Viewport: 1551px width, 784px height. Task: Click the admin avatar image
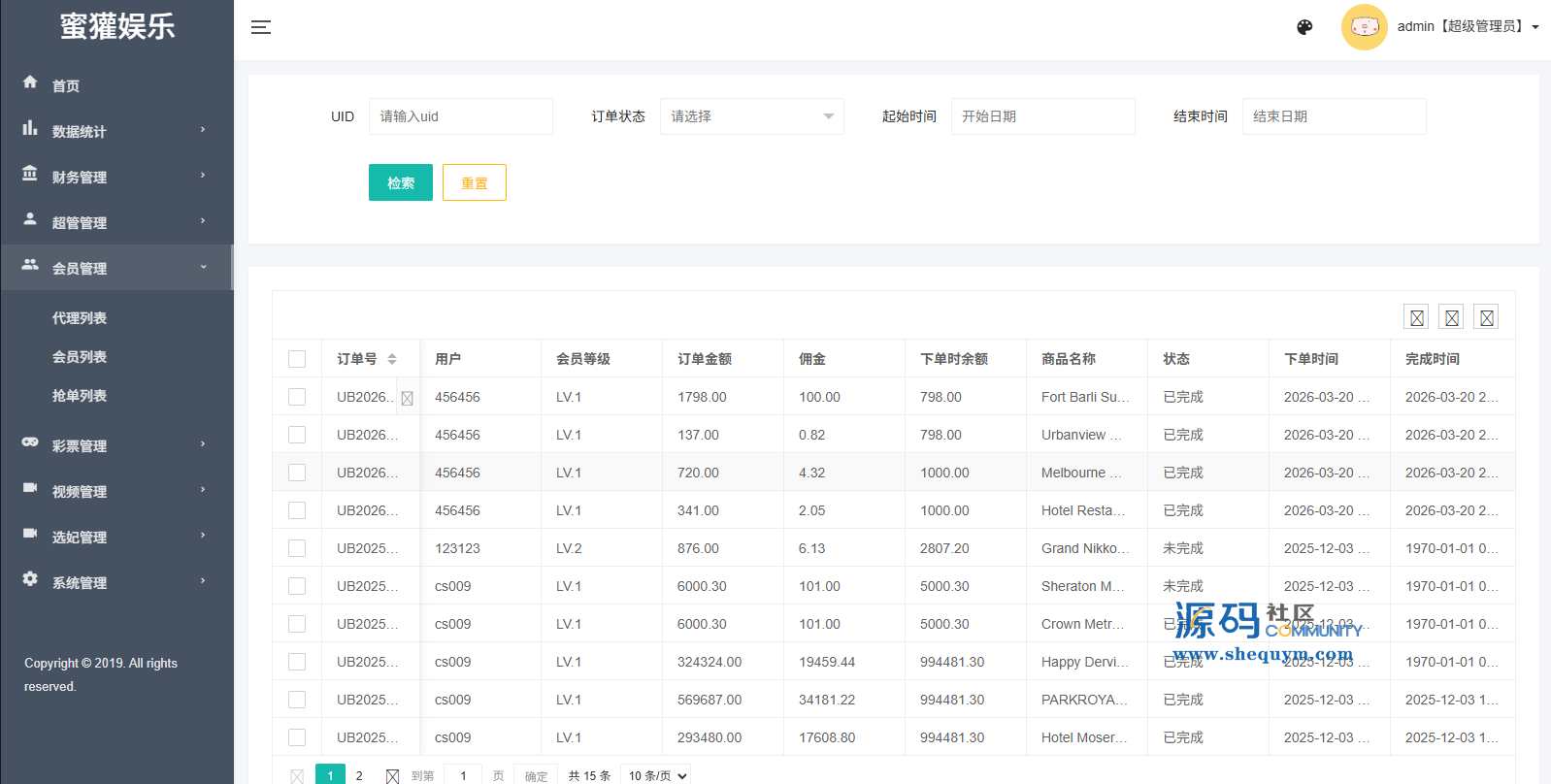click(x=1364, y=27)
